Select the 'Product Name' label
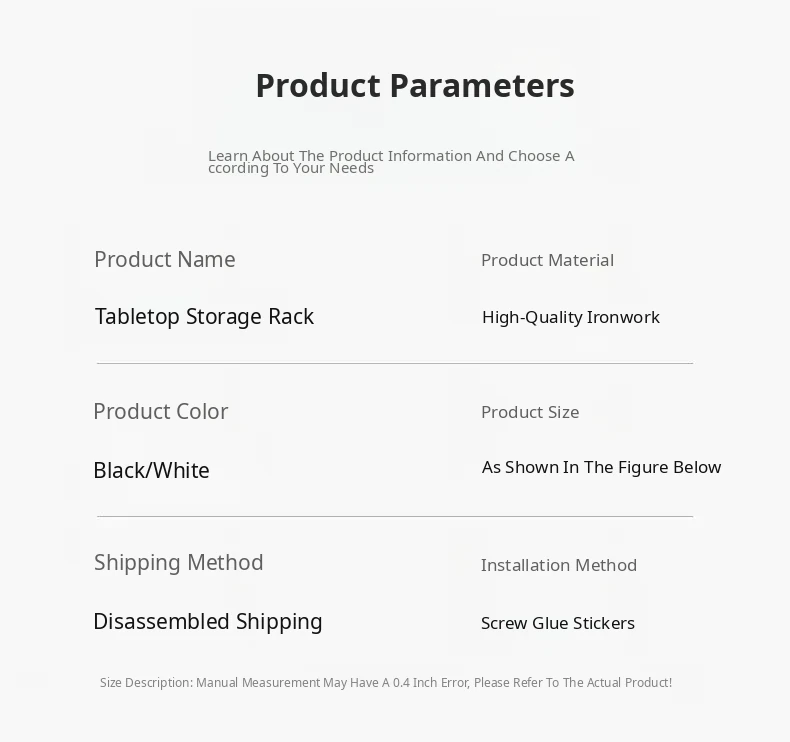The height and width of the screenshot is (742, 790). click(x=165, y=260)
